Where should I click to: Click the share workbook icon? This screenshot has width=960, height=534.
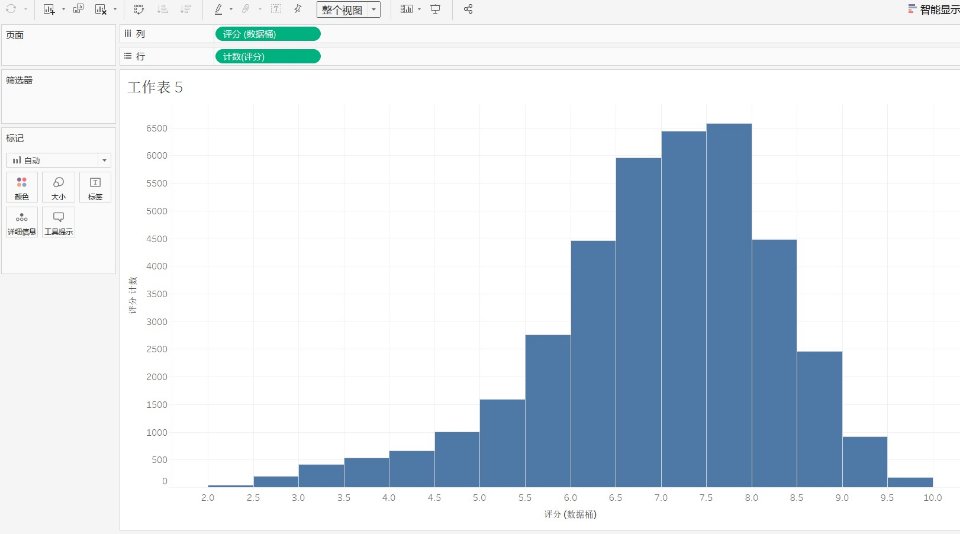point(468,9)
